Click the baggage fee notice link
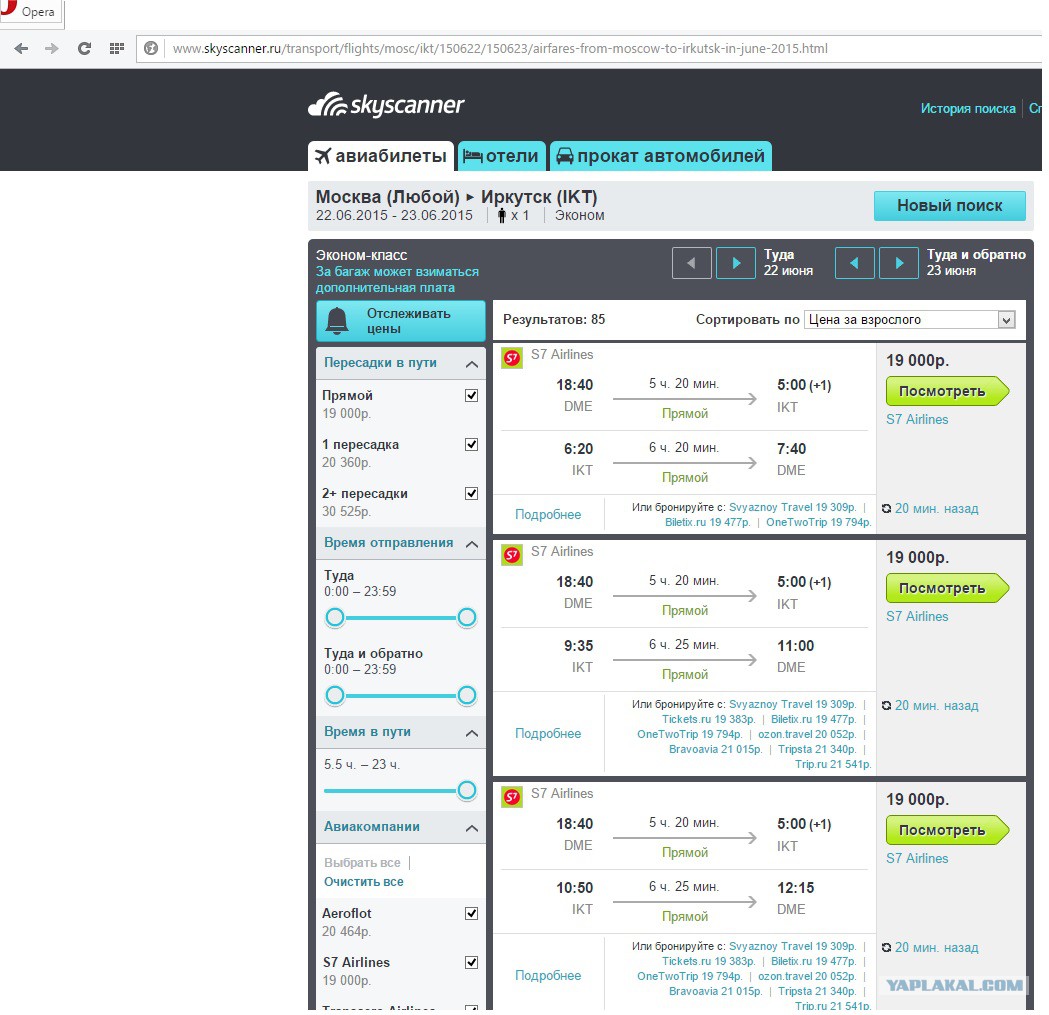 (397, 280)
